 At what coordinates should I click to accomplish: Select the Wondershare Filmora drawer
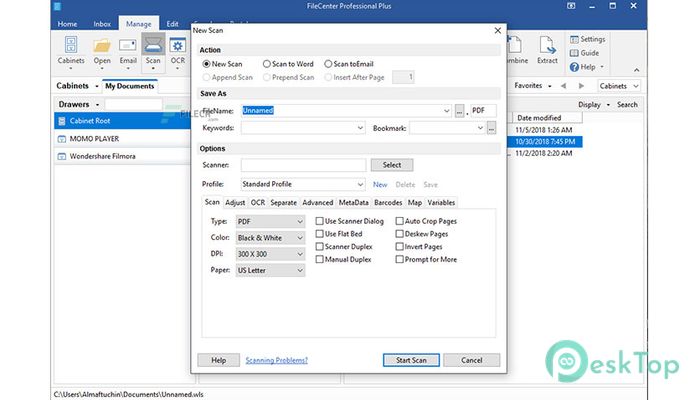(122, 156)
